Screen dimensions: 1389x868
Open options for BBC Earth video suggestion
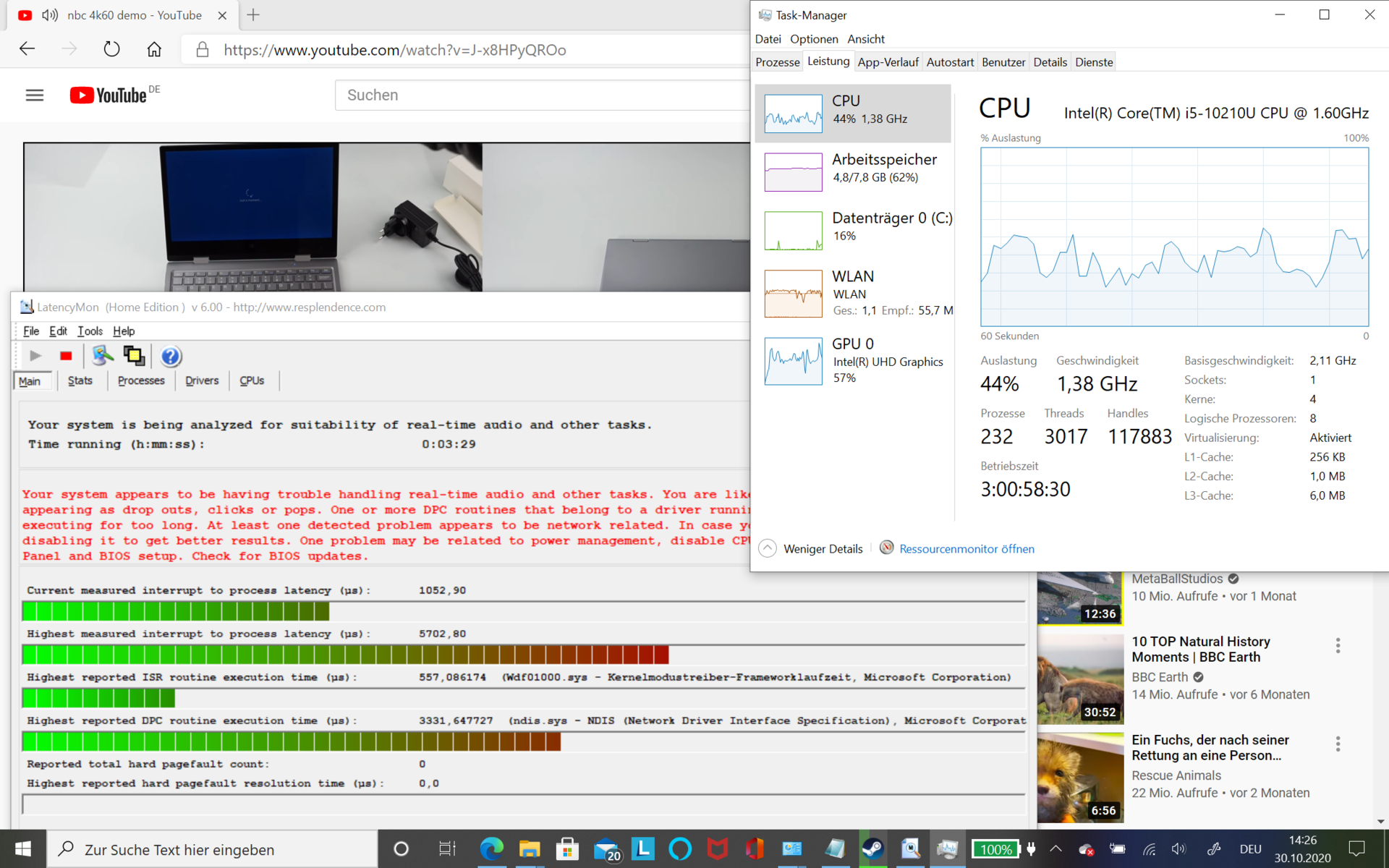[1338, 645]
